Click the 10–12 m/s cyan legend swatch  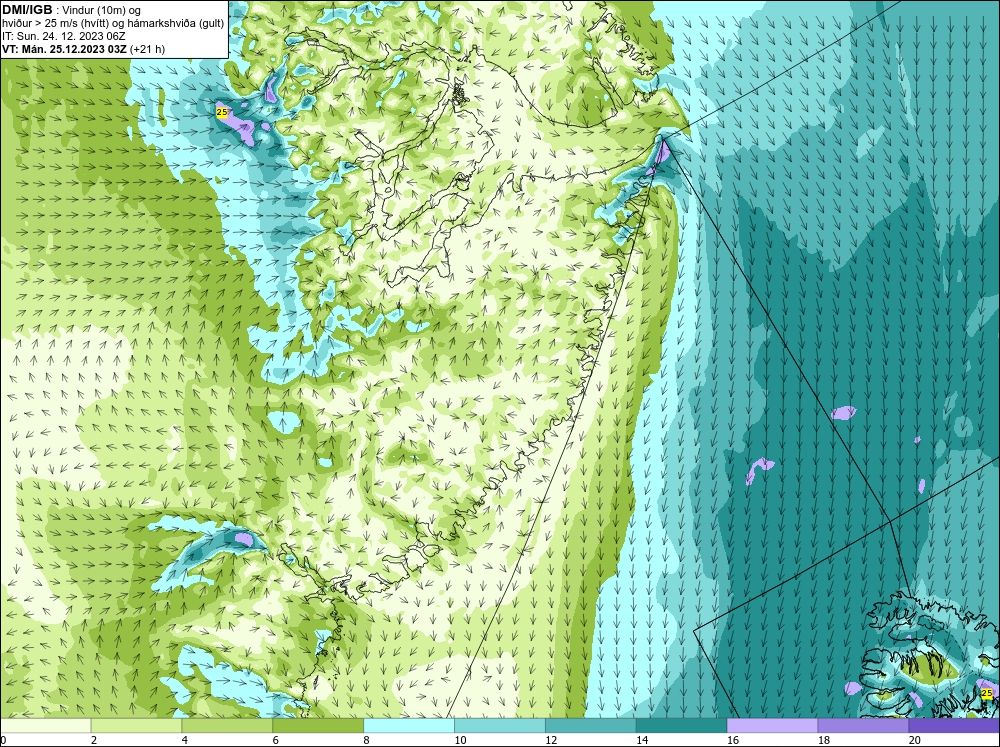(x=500, y=726)
